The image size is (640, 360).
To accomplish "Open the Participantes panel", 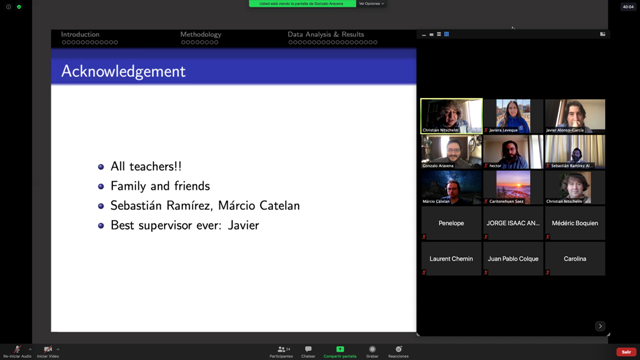I will coord(281,349).
